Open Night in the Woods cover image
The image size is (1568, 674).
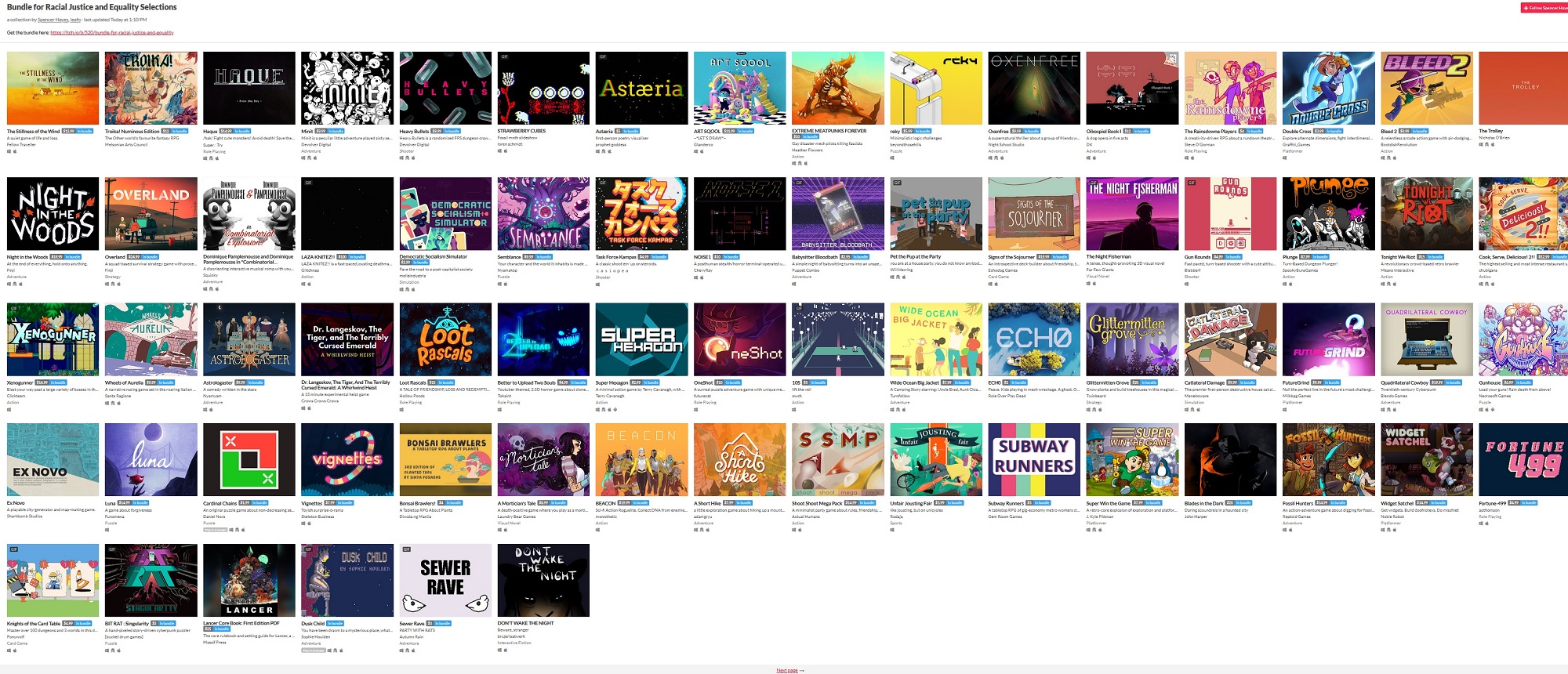pos(53,214)
